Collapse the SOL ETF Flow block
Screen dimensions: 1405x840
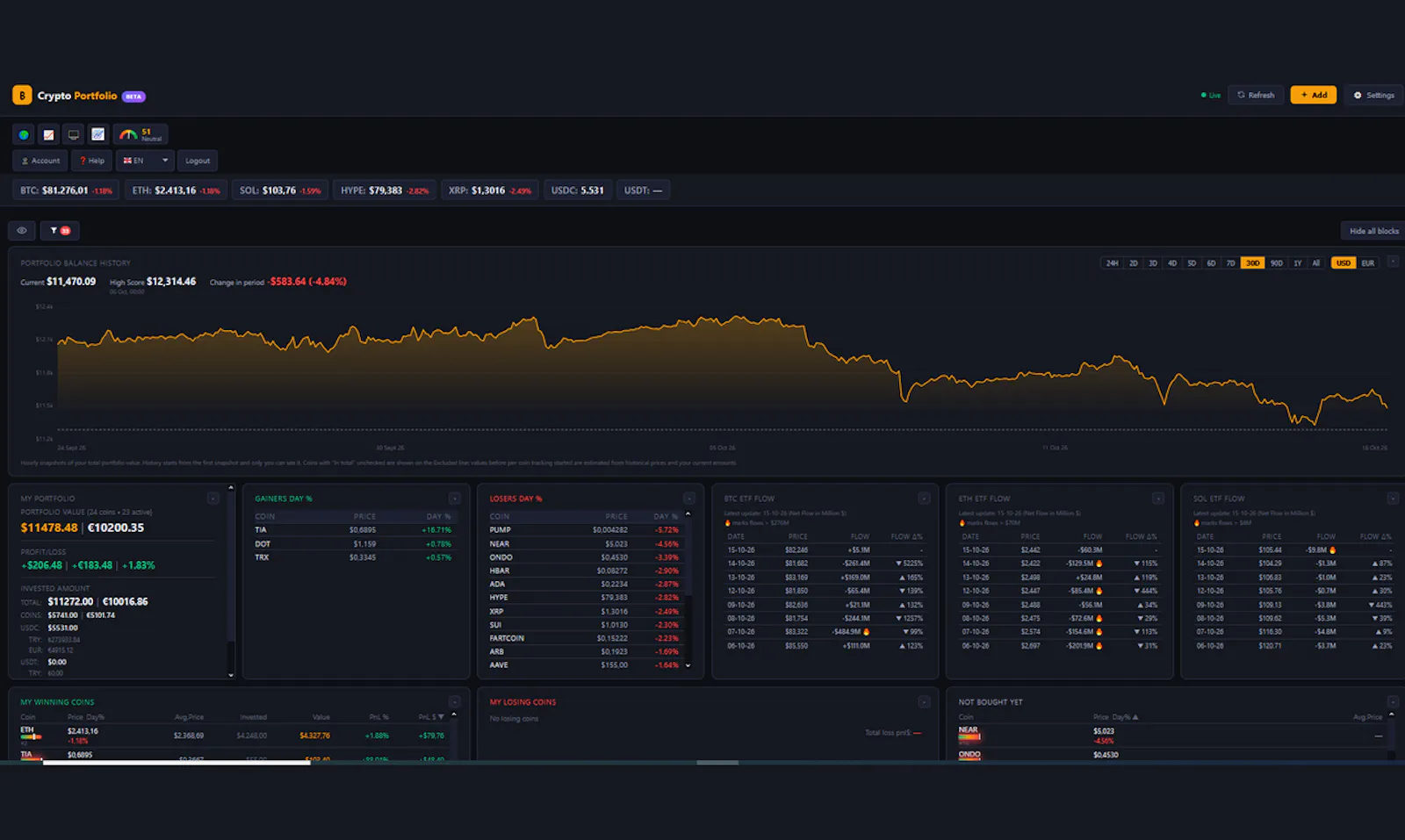(1393, 499)
